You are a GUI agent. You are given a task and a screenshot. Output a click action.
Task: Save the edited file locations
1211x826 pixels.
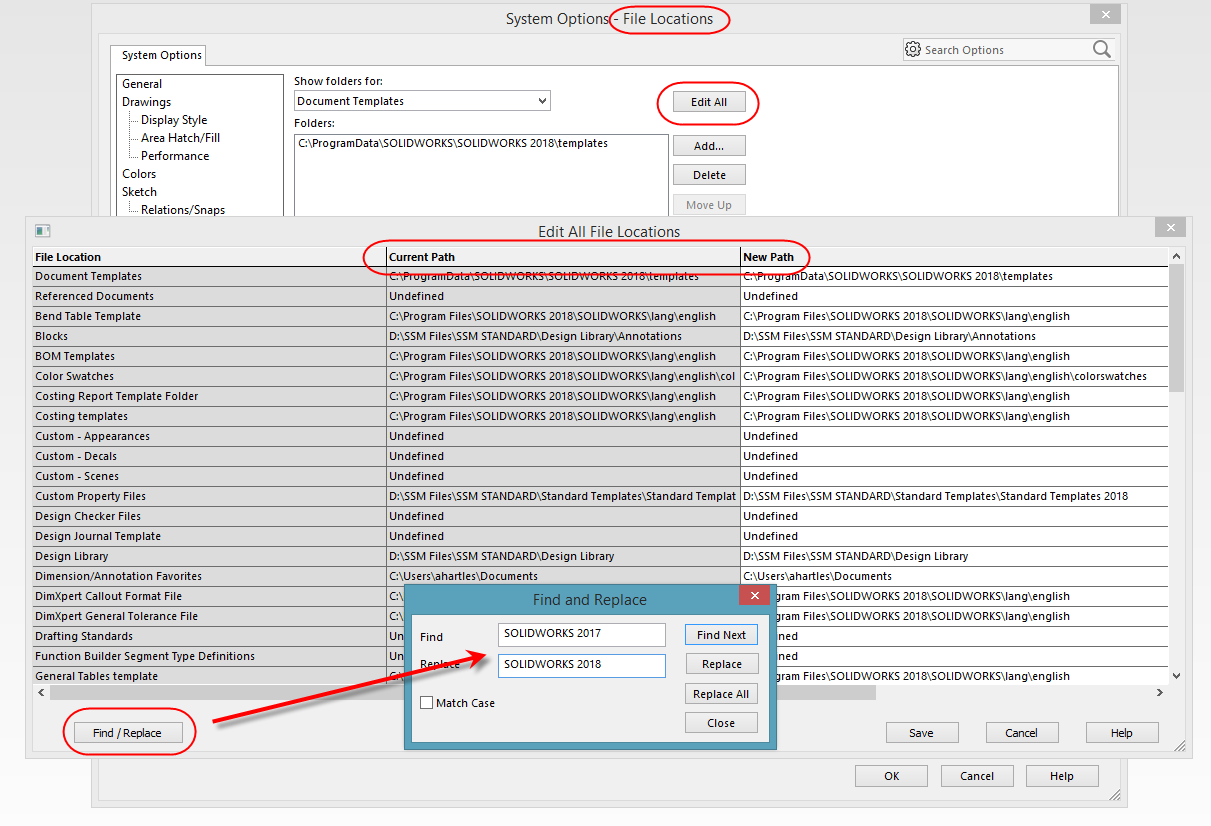click(921, 733)
